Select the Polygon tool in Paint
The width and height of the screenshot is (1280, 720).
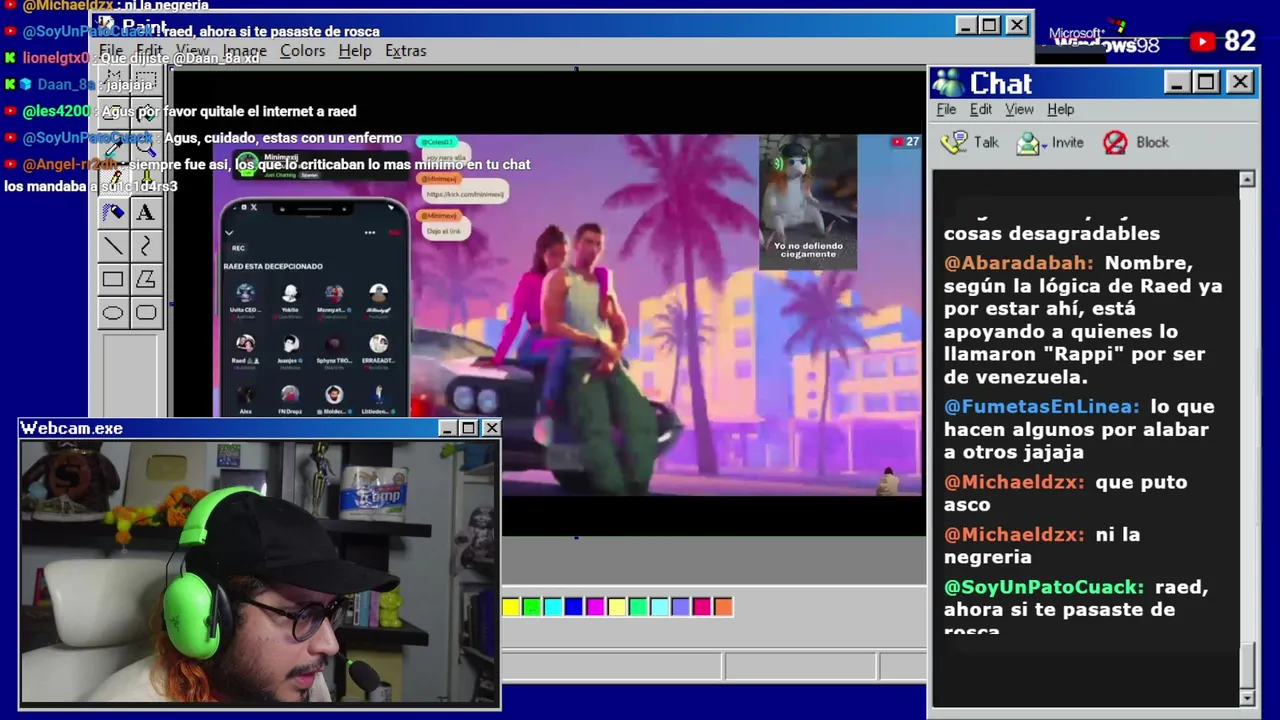click(x=145, y=280)
